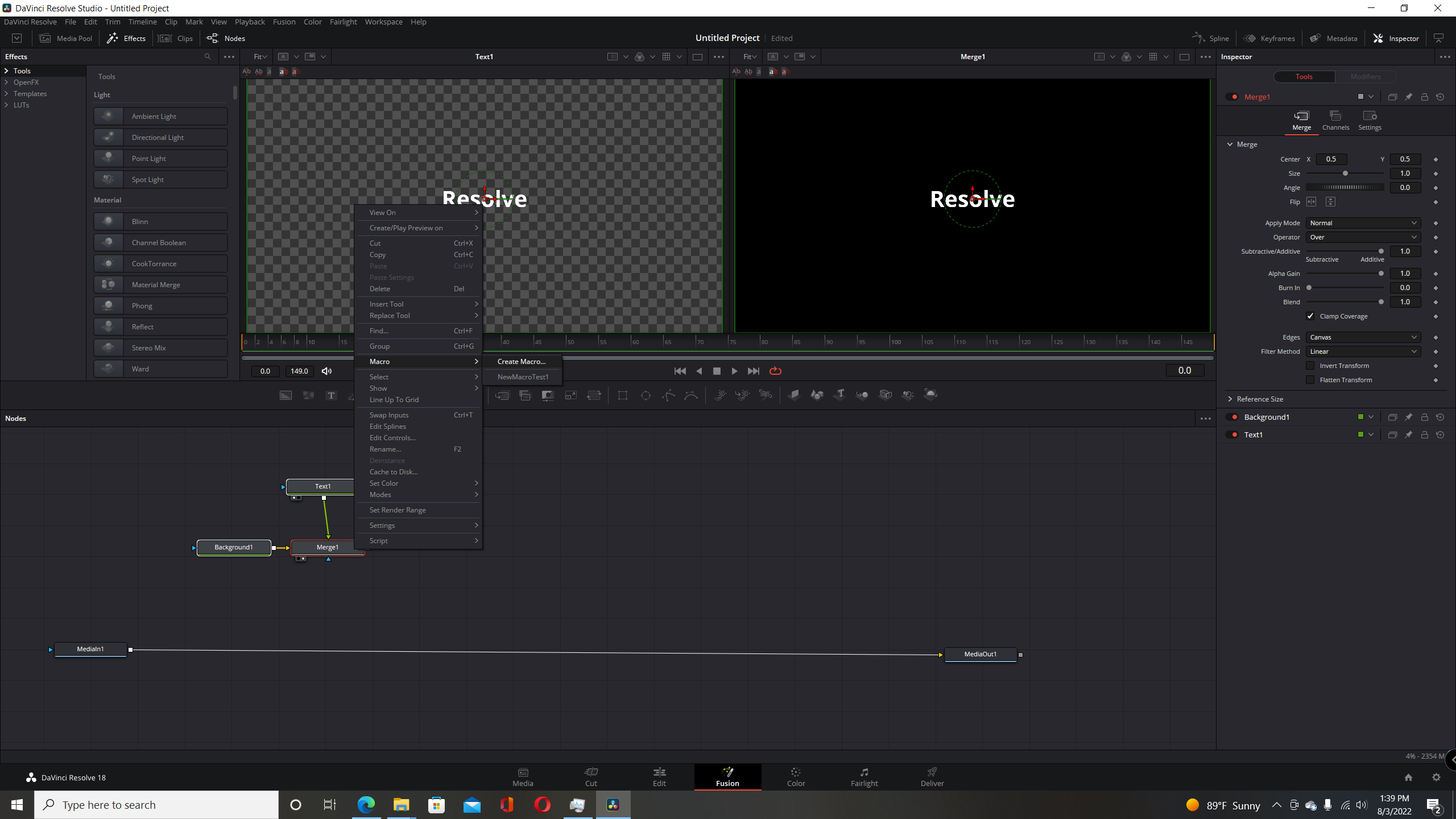Open left viewer Fit zoom dropdown
This screenshot has height=819, width=1456.
pos(260,57)
